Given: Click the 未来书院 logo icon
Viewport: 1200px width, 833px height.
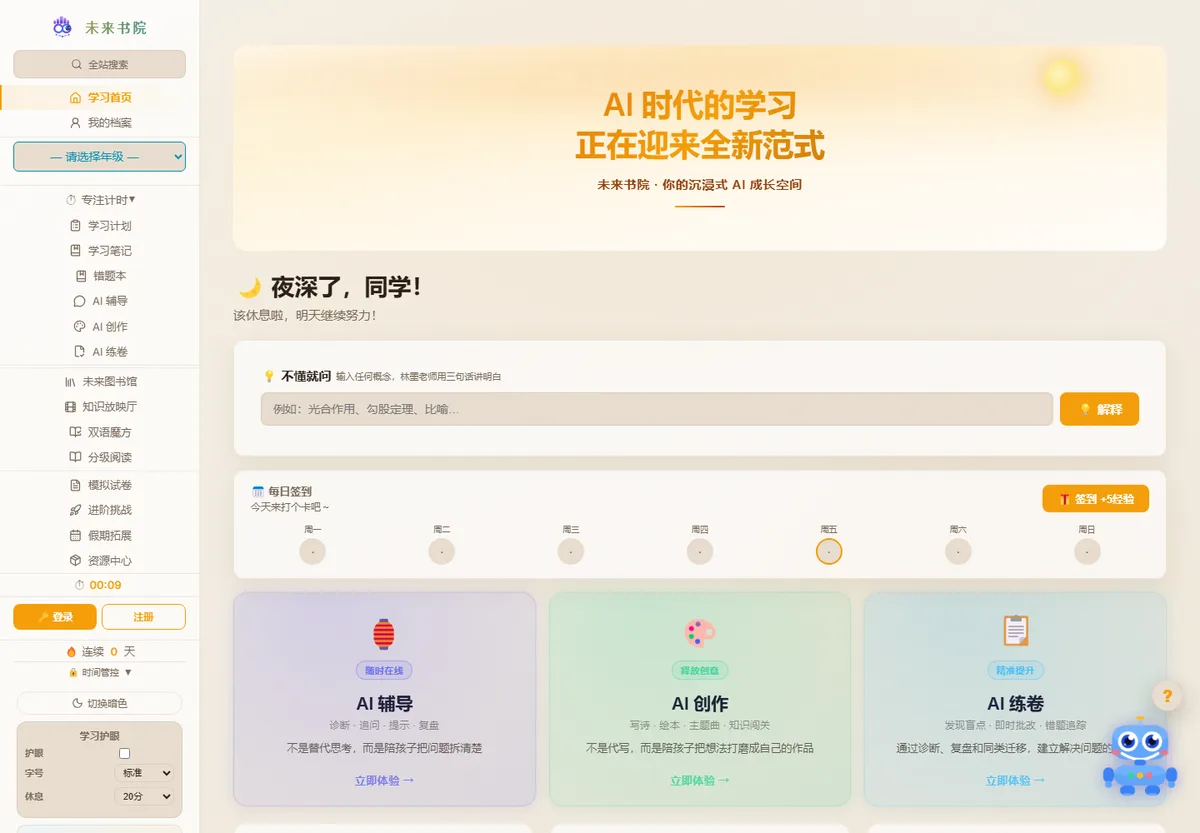Looking at the screenshot, I should click(x=63, y=27).
